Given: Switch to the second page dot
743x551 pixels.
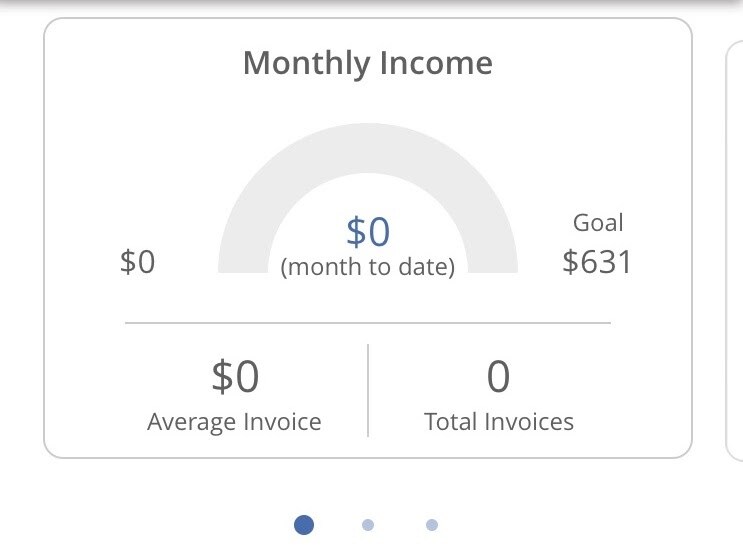Looking at the screenshot, I should pyautogui.click(x=368, y=524).
